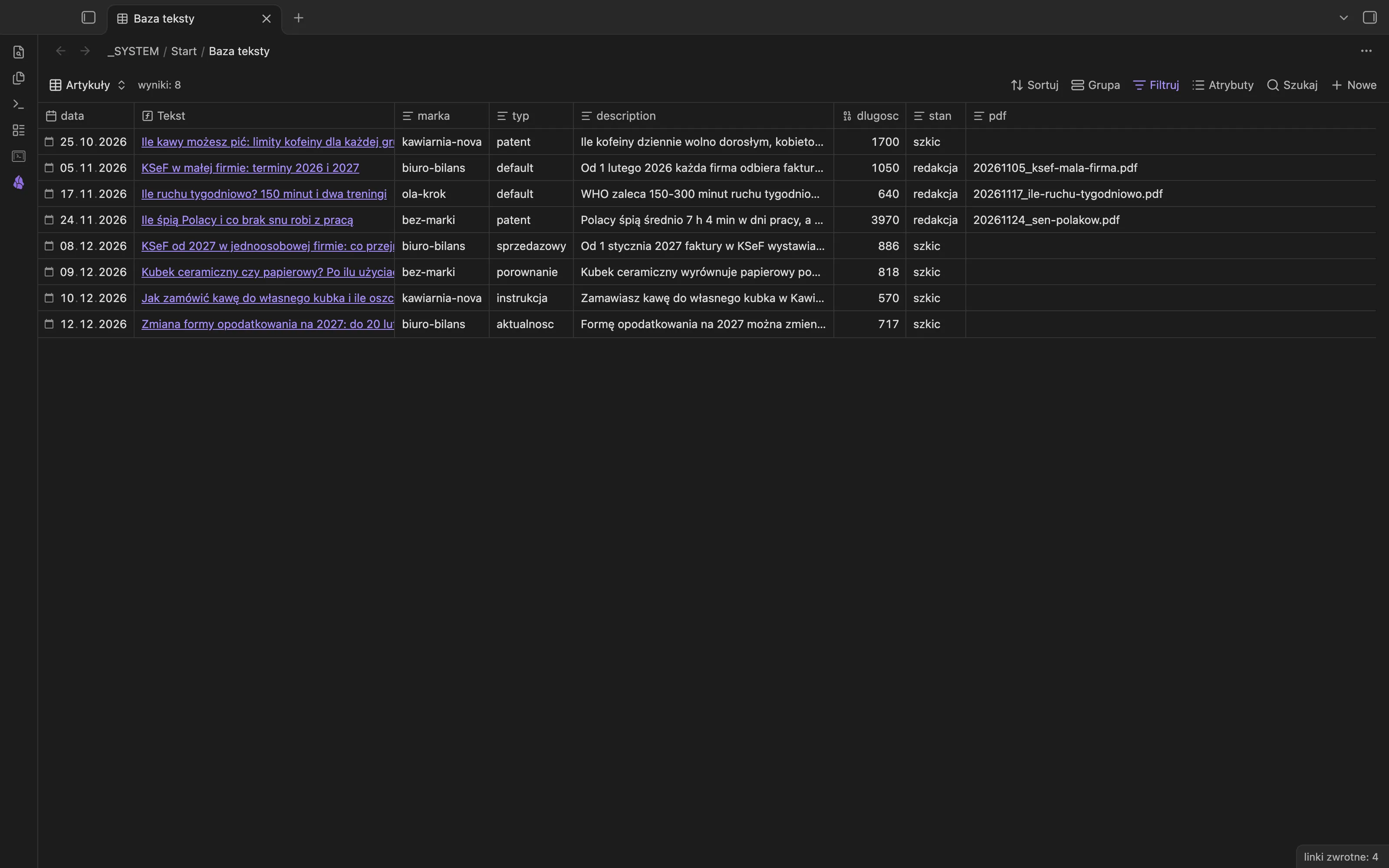Navigate forward with the right arrow
This screenshot has width=1389, height=868.
[x=85, y=51]
